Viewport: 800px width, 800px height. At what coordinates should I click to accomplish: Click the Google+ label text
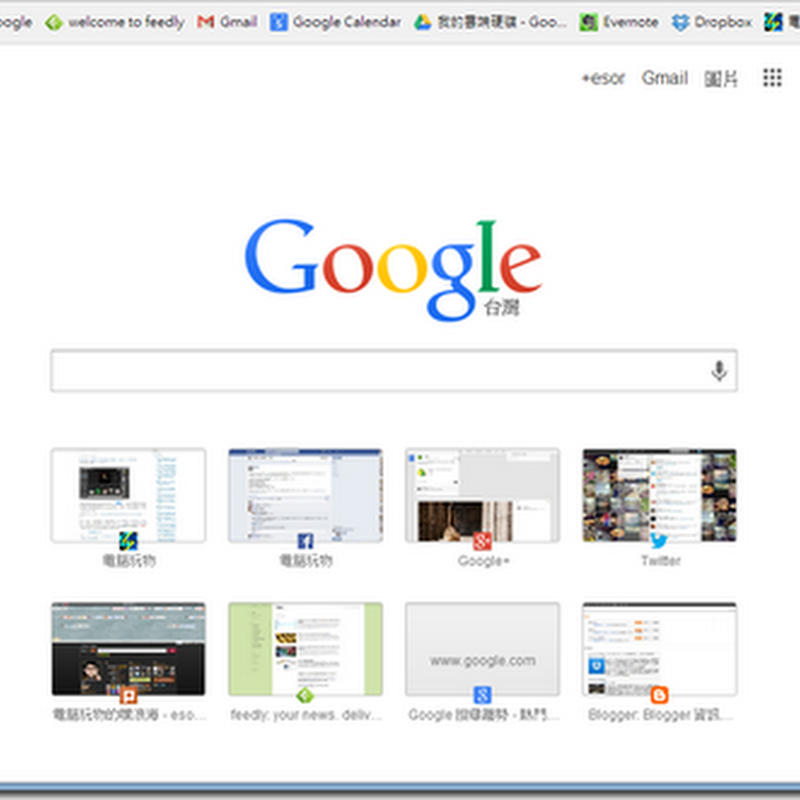pos(483,561)
